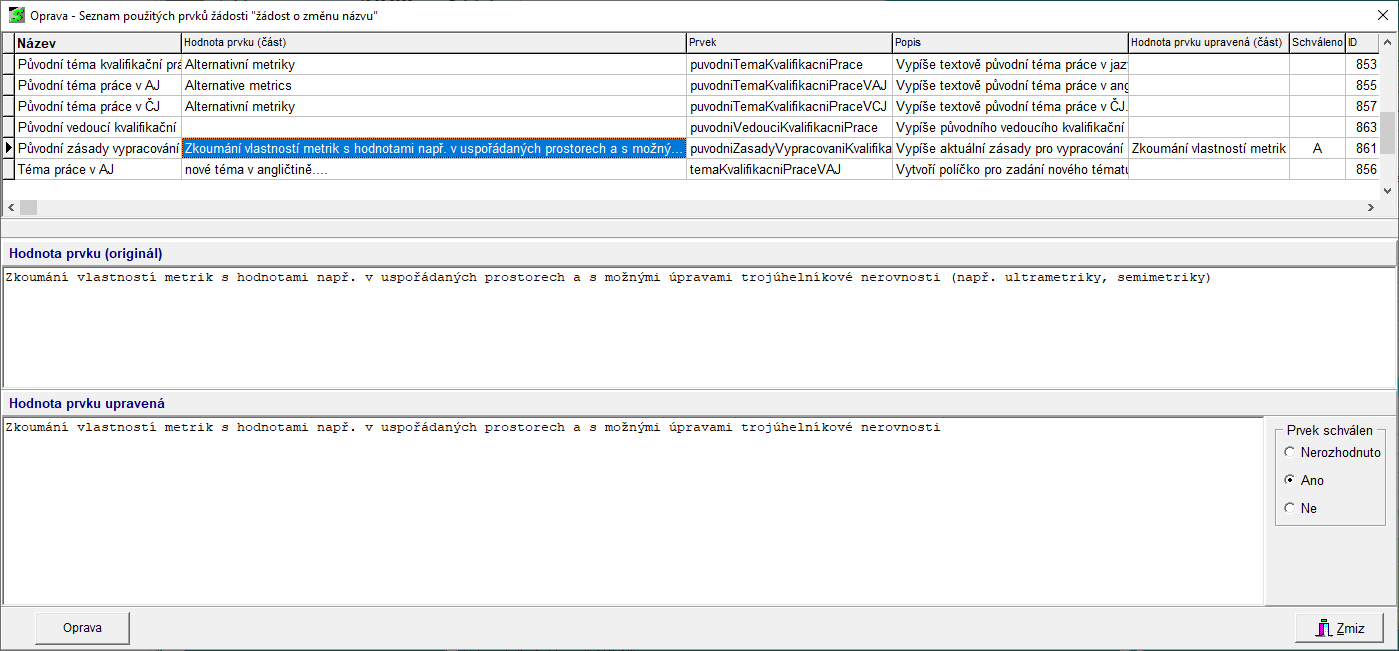Select the Ano radio option

coord(1289,481)
